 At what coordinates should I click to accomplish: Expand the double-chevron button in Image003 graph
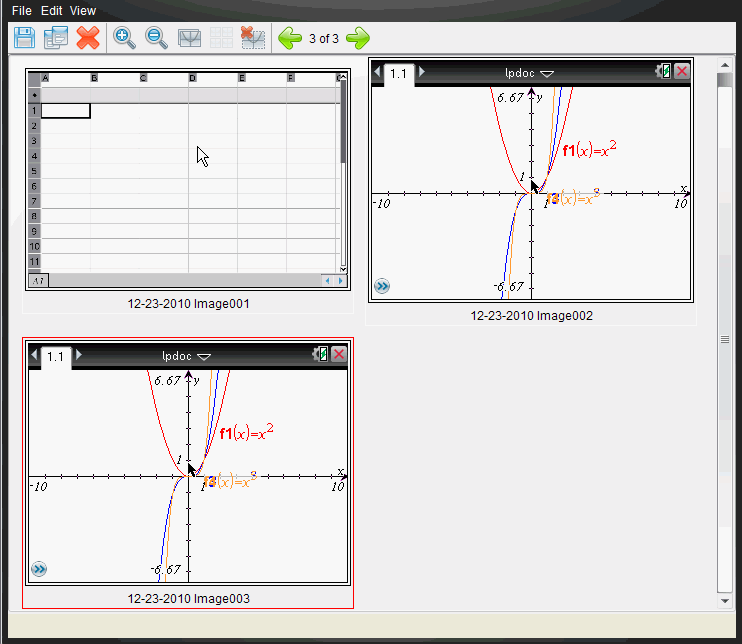tap(39, 569)
